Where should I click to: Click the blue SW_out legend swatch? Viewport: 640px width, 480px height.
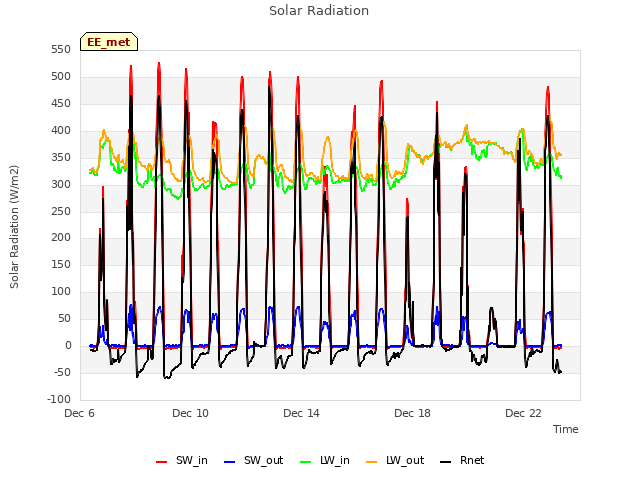pos(230,462)
